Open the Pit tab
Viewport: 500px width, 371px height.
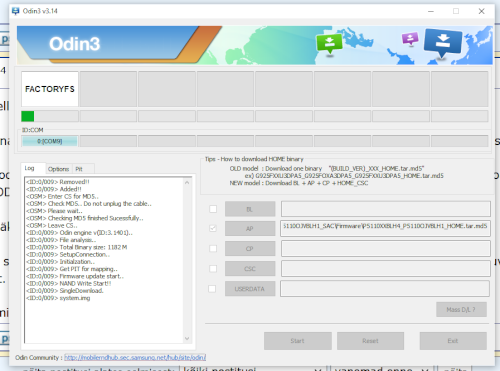pyautogui.click(x=79, y=169)
